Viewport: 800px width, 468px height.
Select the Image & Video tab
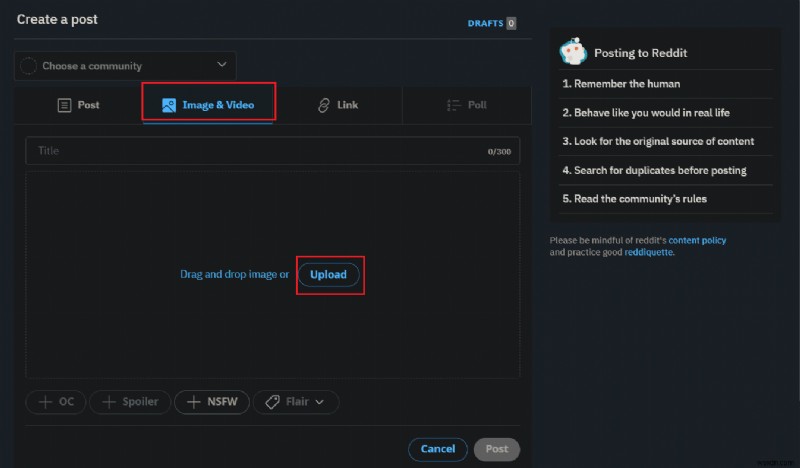point(208,105)
